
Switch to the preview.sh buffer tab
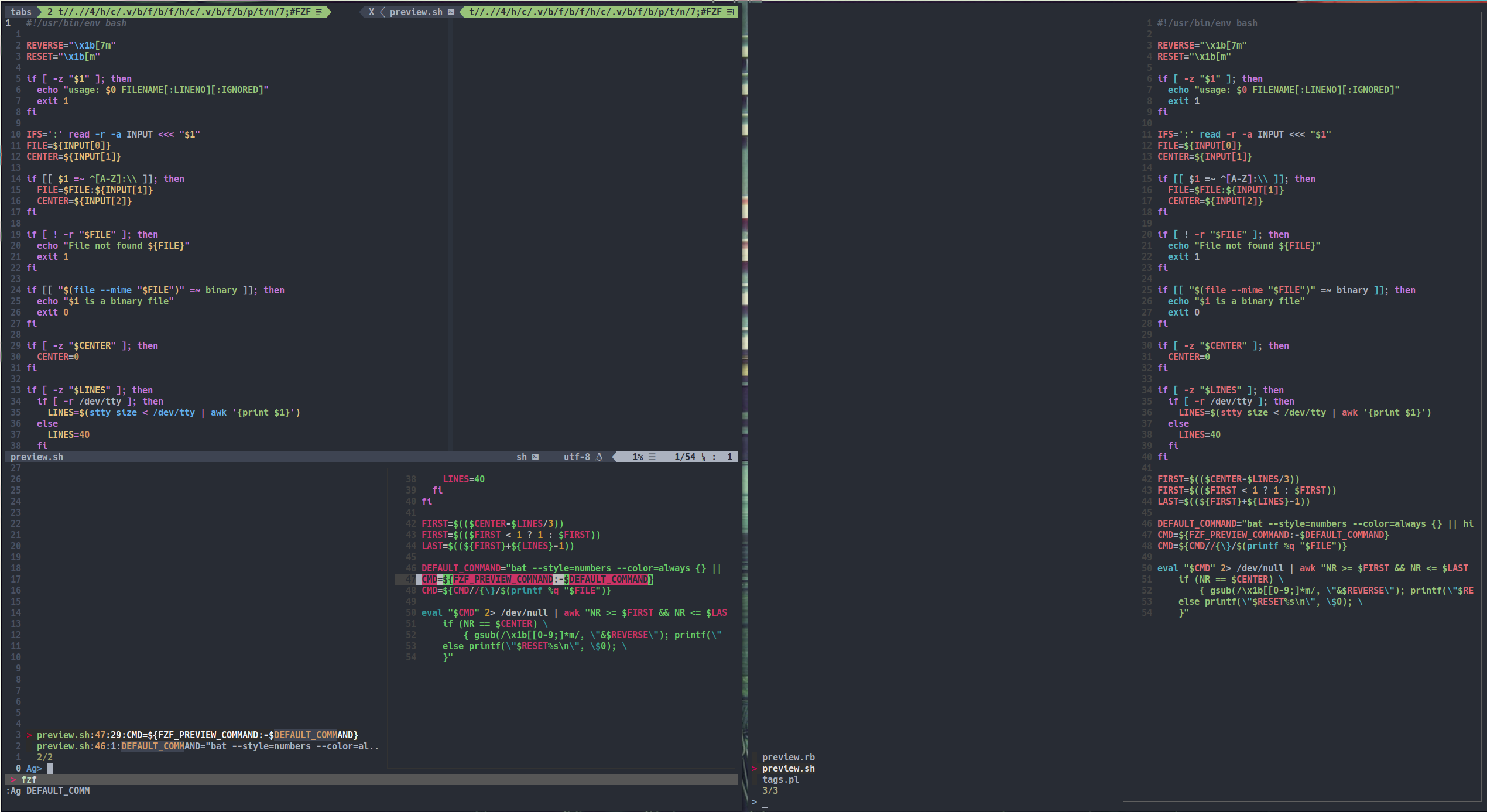(416, 12)
